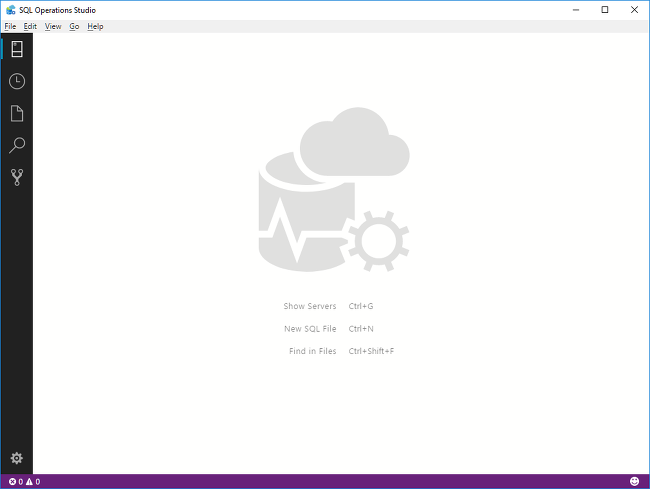This screenshot has height=489, width=650.
Task: Click the Ctrl+Shift+F shortcut text
Action: pyautogui.click(x=371, y=351)
